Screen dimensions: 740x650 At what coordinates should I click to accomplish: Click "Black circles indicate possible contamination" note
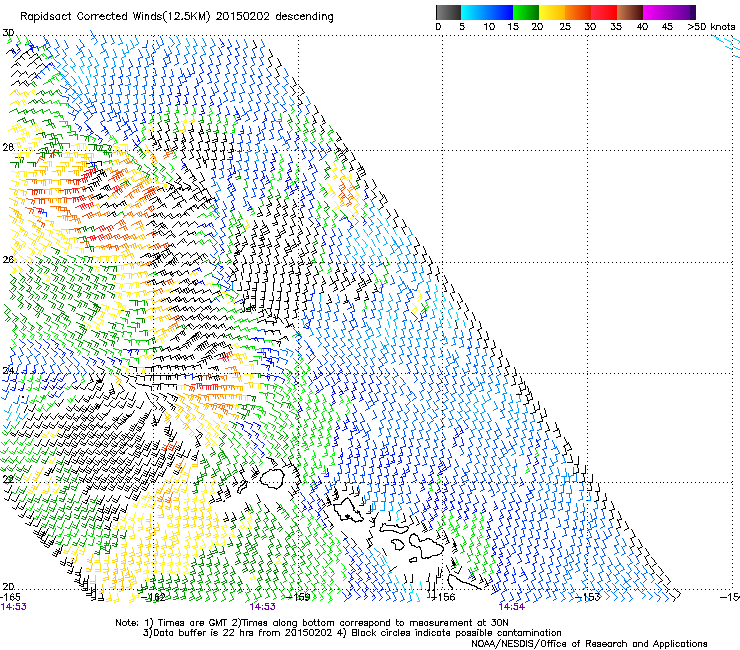454,633
